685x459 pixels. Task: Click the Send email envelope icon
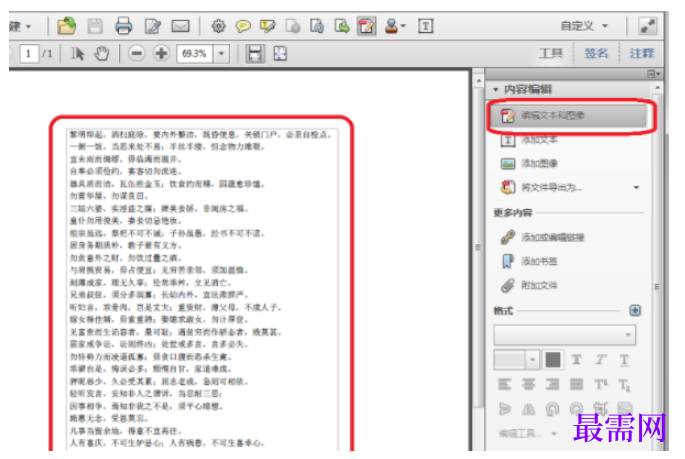pyautogui.click(x=180, y=27)
